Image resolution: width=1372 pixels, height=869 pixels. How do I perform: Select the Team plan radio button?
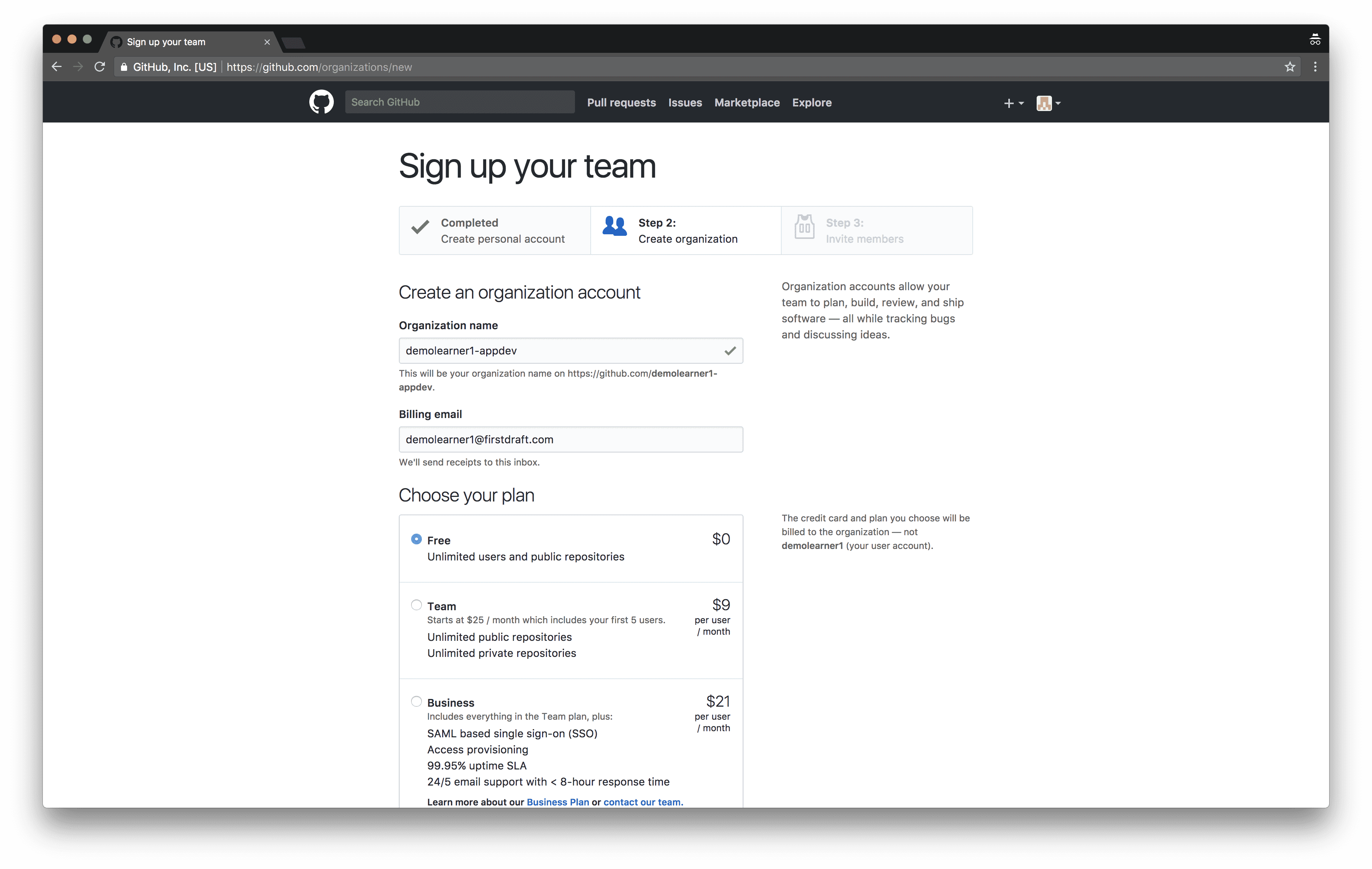point(416,605)
